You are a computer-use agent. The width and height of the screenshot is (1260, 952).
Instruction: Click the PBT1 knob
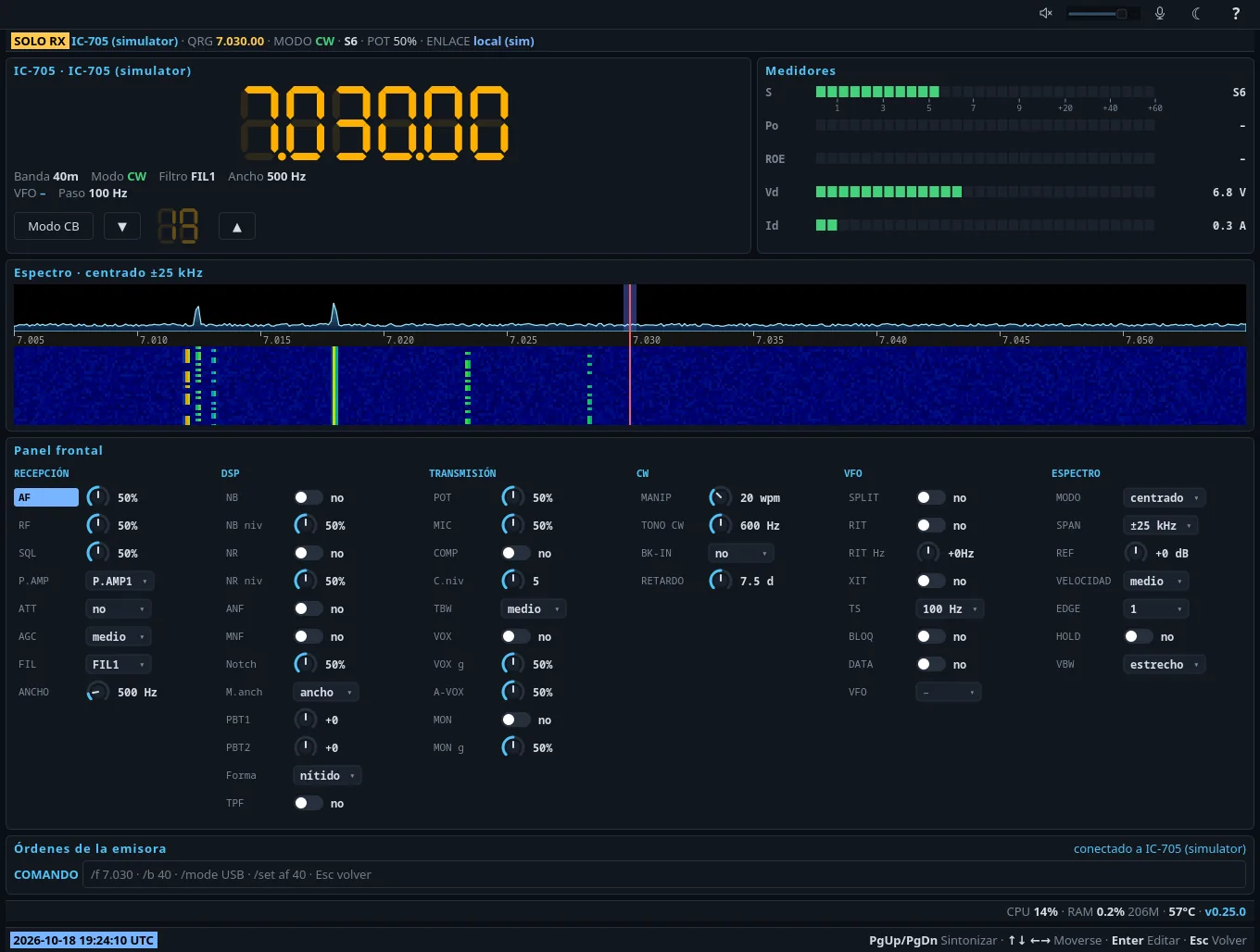(305, 720)
